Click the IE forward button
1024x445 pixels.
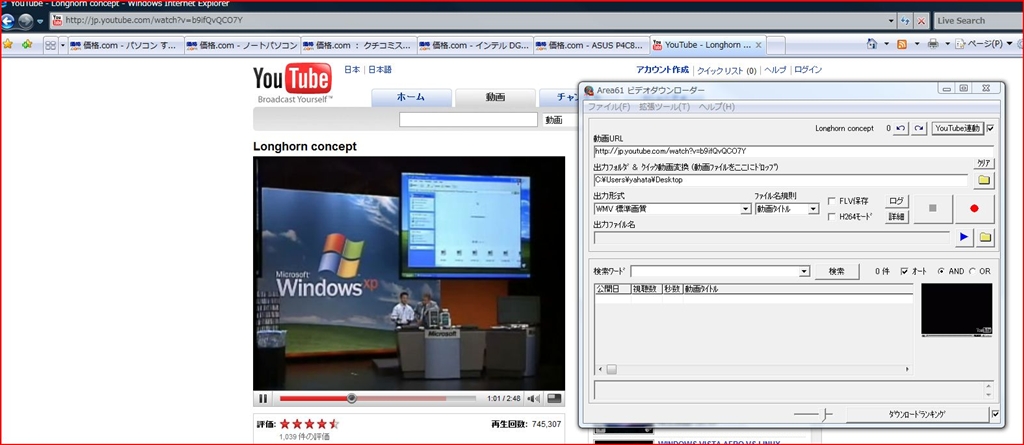25,21
